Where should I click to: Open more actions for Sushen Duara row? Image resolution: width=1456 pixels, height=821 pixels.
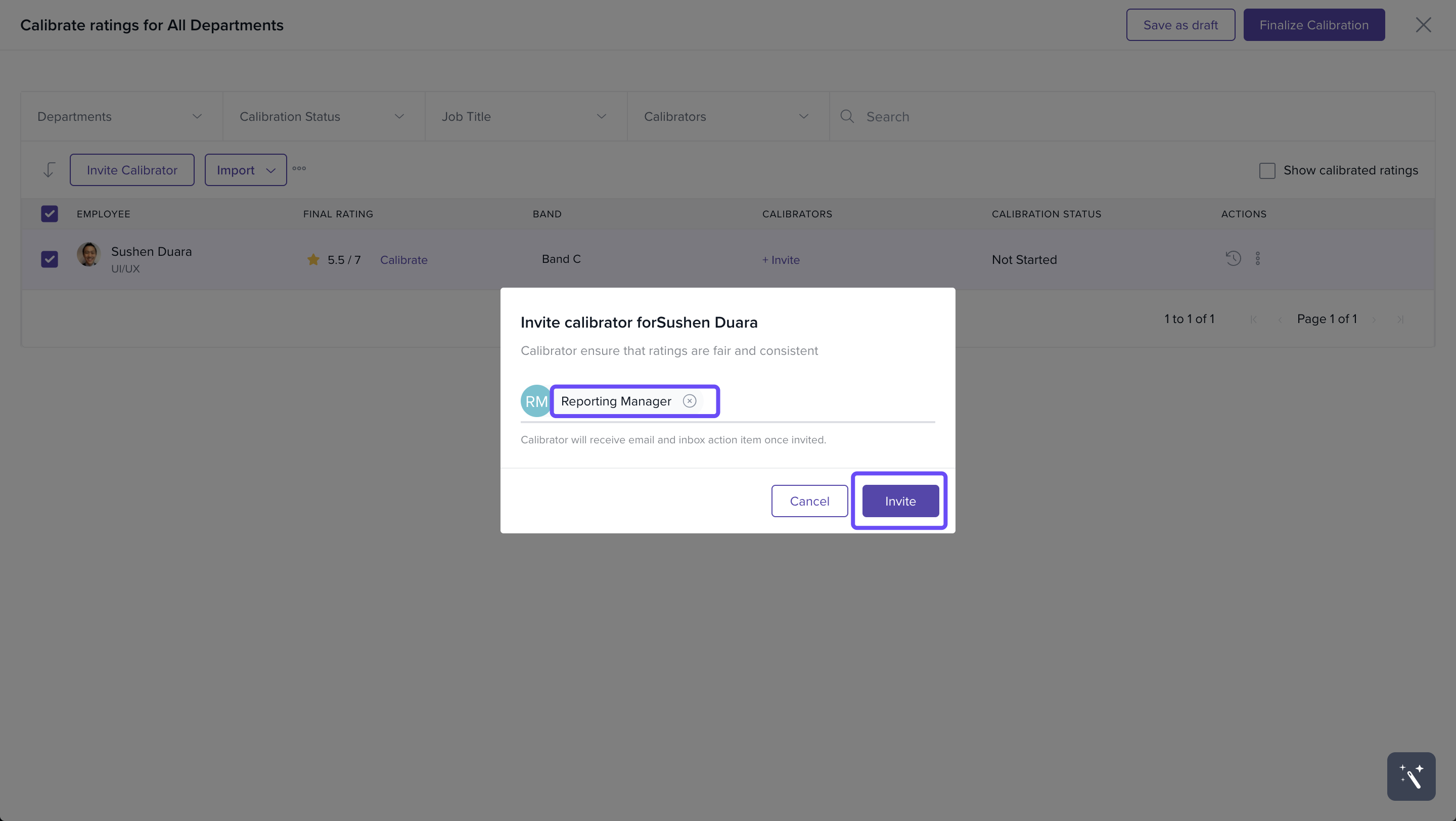(x=1258, y=258)
